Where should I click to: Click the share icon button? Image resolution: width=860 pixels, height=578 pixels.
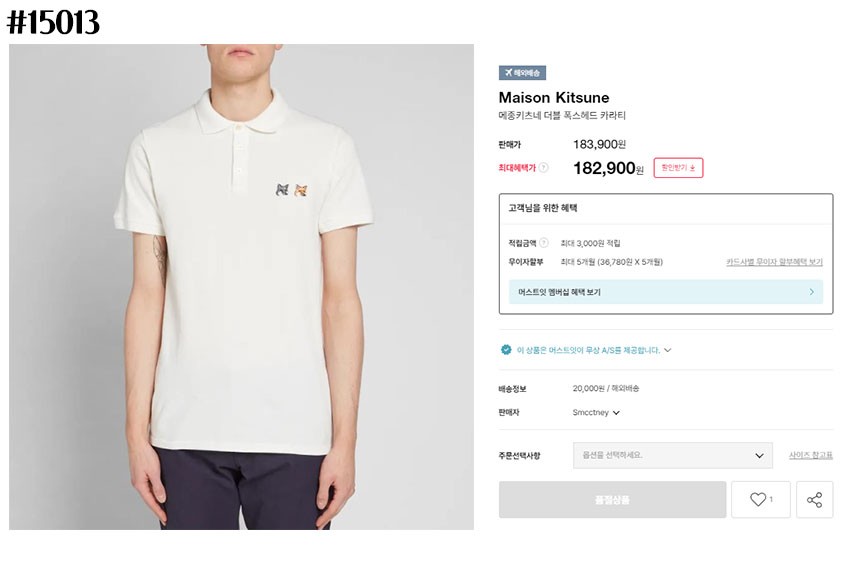click(814, 499)
